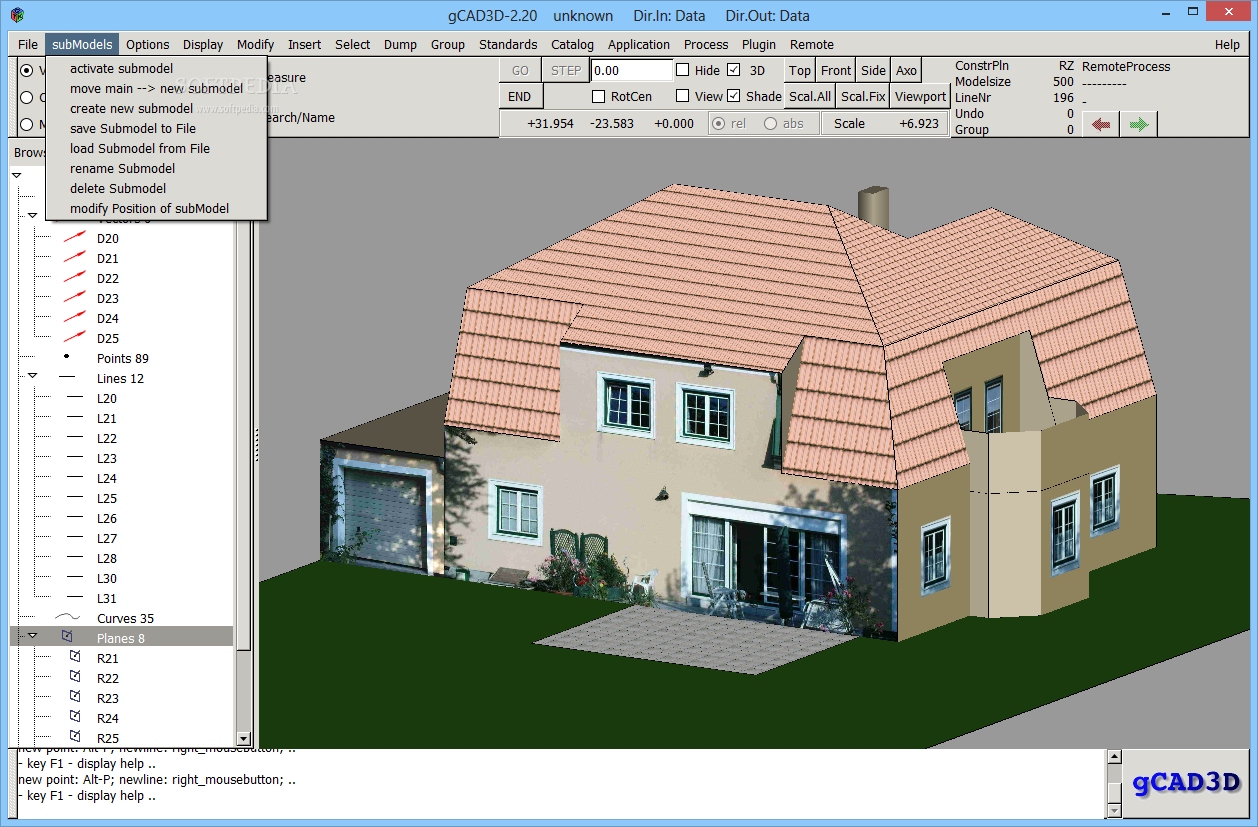The height and width of the screenshot is (827, 1258).
Task: Select the vector icon beside D24
Action: pyautogui.click(x=75, y=318)
